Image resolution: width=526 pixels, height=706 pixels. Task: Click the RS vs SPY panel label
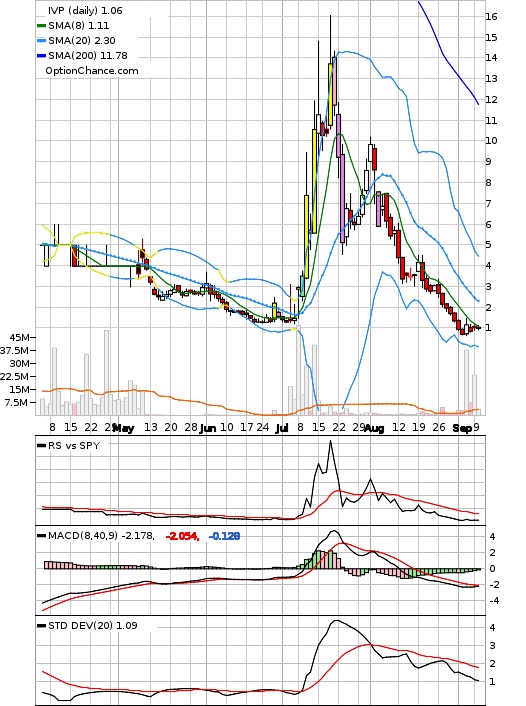(x=74, y=445)
